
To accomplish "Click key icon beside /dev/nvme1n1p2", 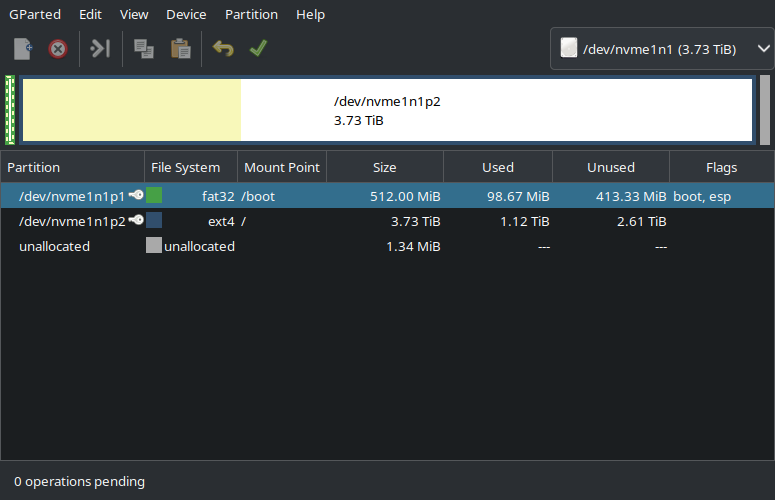I will (136, 221).
